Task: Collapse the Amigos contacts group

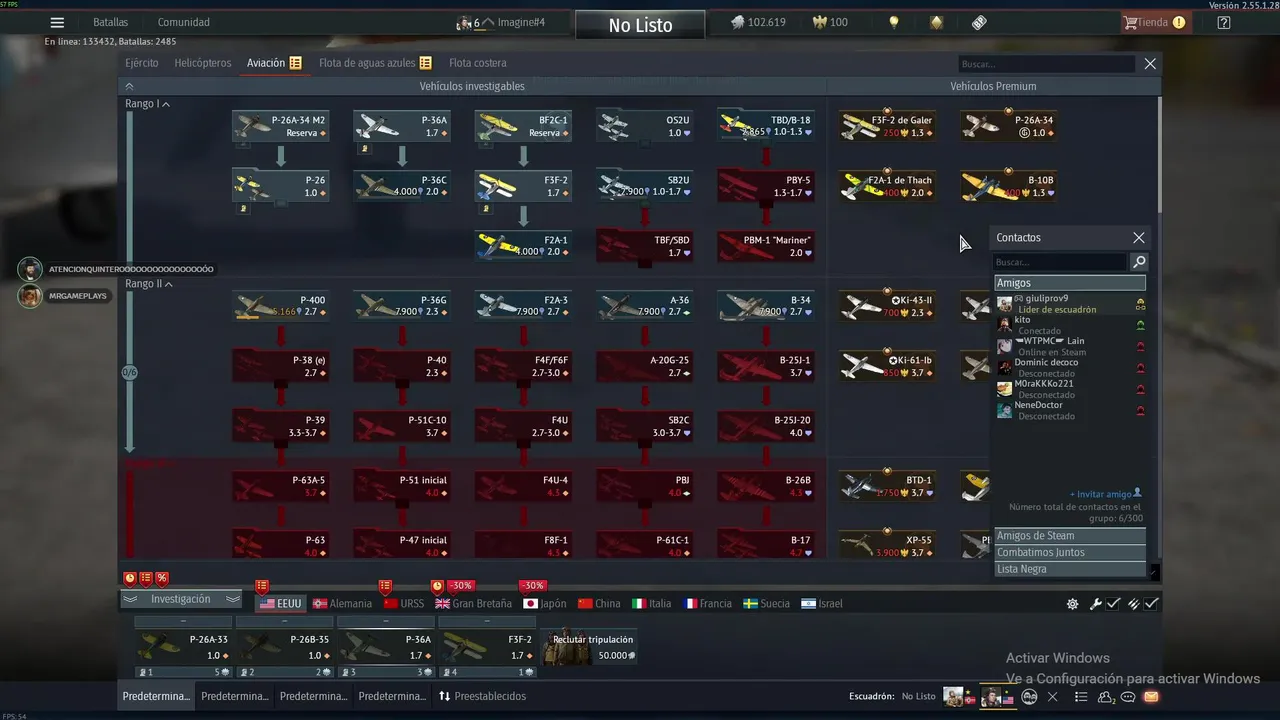Action: 1069,284
